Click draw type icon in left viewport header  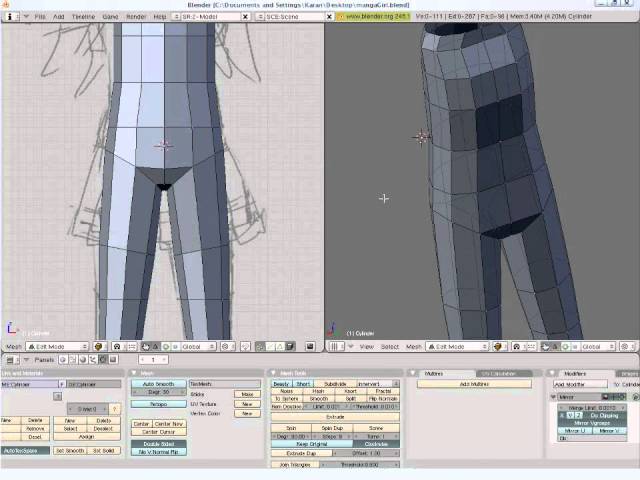(x=98, y=347)
